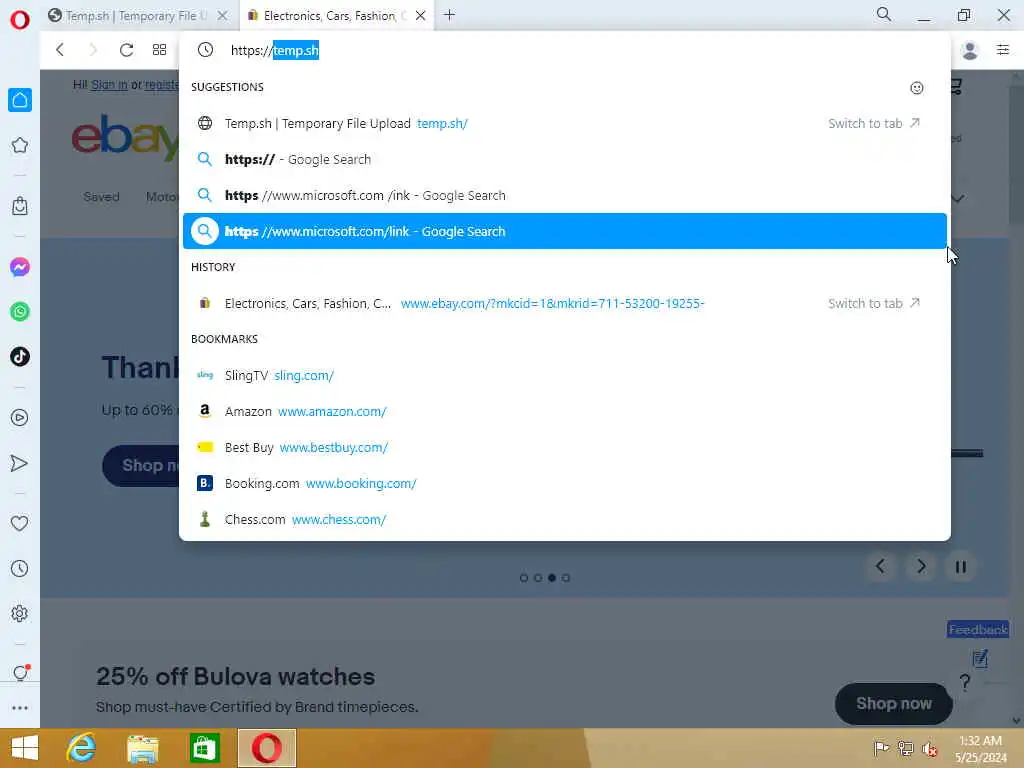Open the Booking.com bookmark
Viewport: 1024px width, 768px height.
pyautogui.click(x=565, y=483)
